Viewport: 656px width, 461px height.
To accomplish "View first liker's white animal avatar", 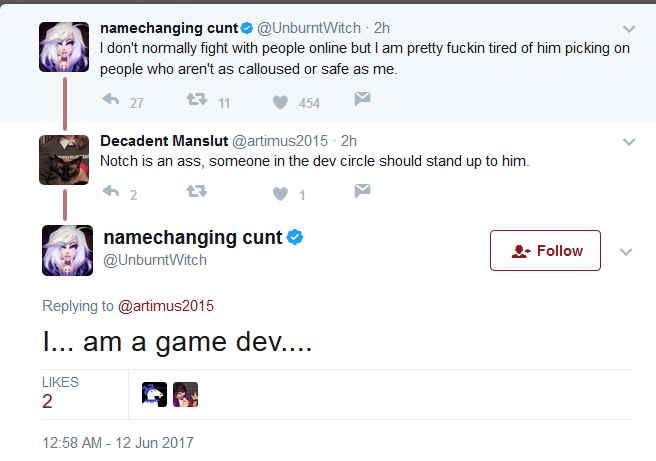I will coord(154,394).
